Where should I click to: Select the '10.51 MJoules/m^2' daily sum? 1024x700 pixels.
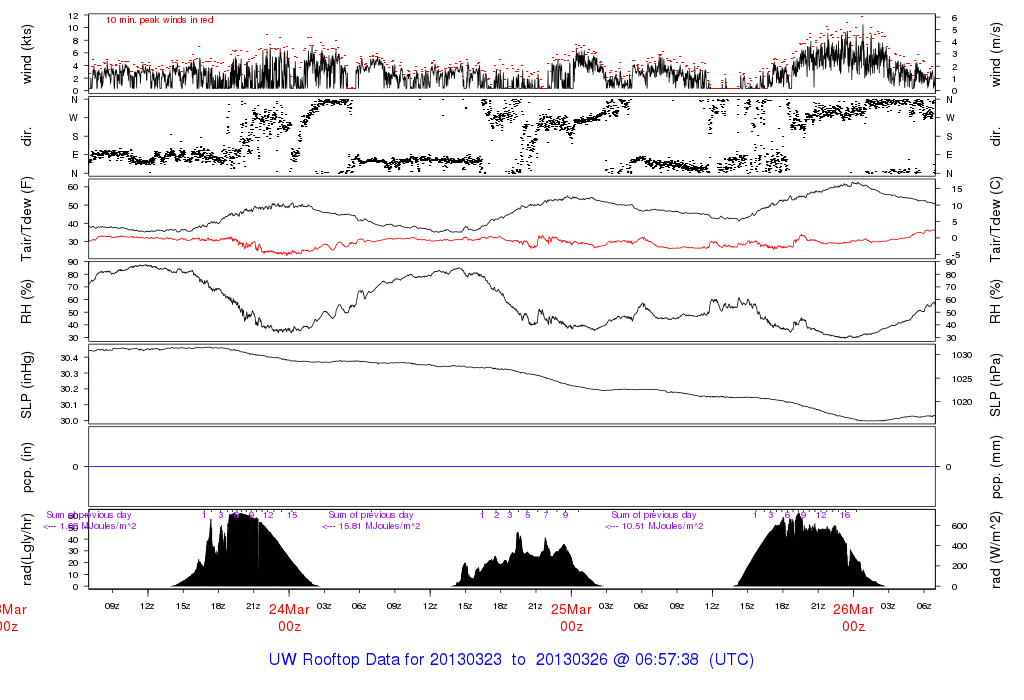pos(662,526)
